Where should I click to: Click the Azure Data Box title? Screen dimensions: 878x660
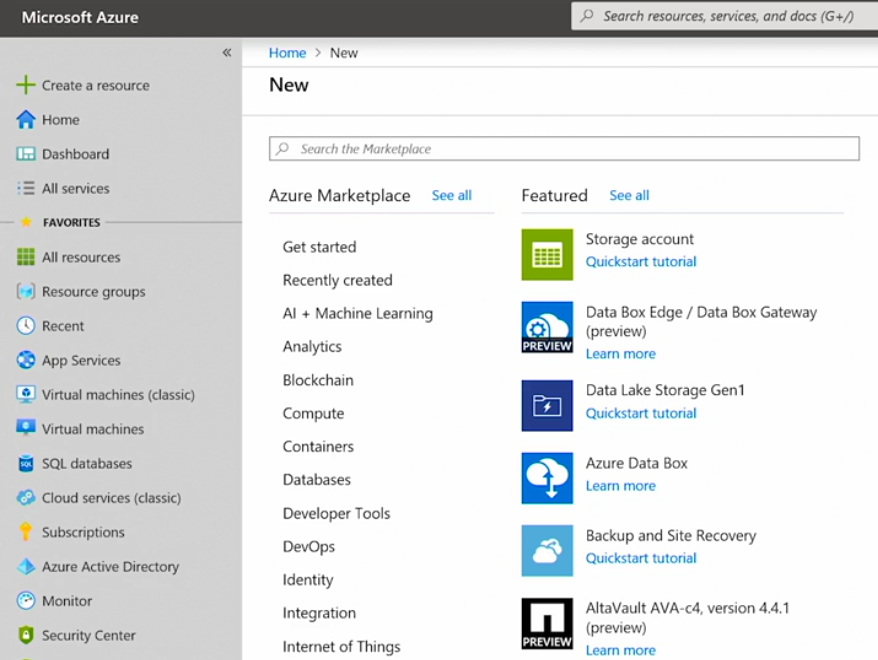pyautogui.click(x=636, y=463)
